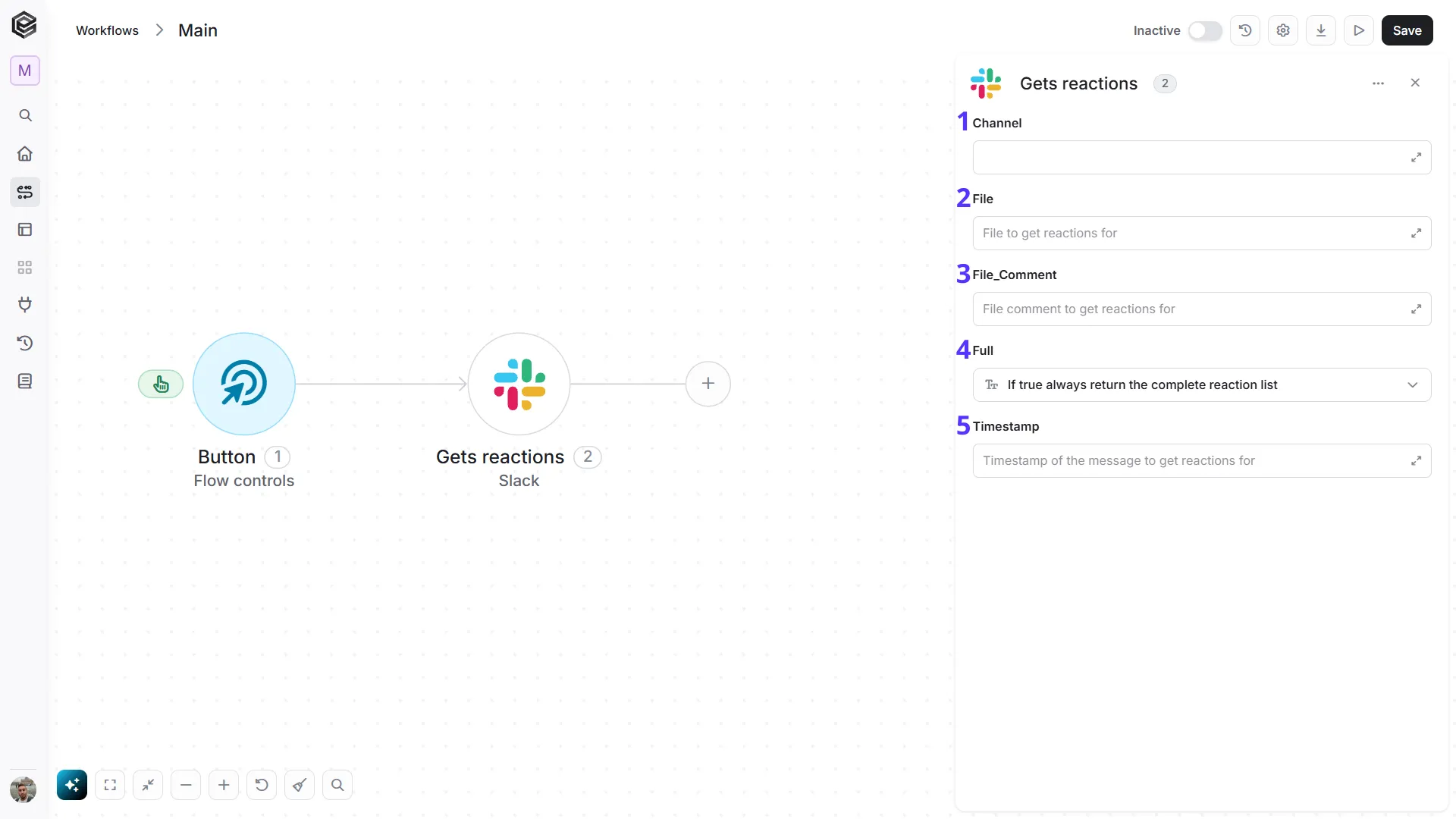
Task: Click the undo/reset rotate icon in canvas toolbar
Action: [262, 785]
